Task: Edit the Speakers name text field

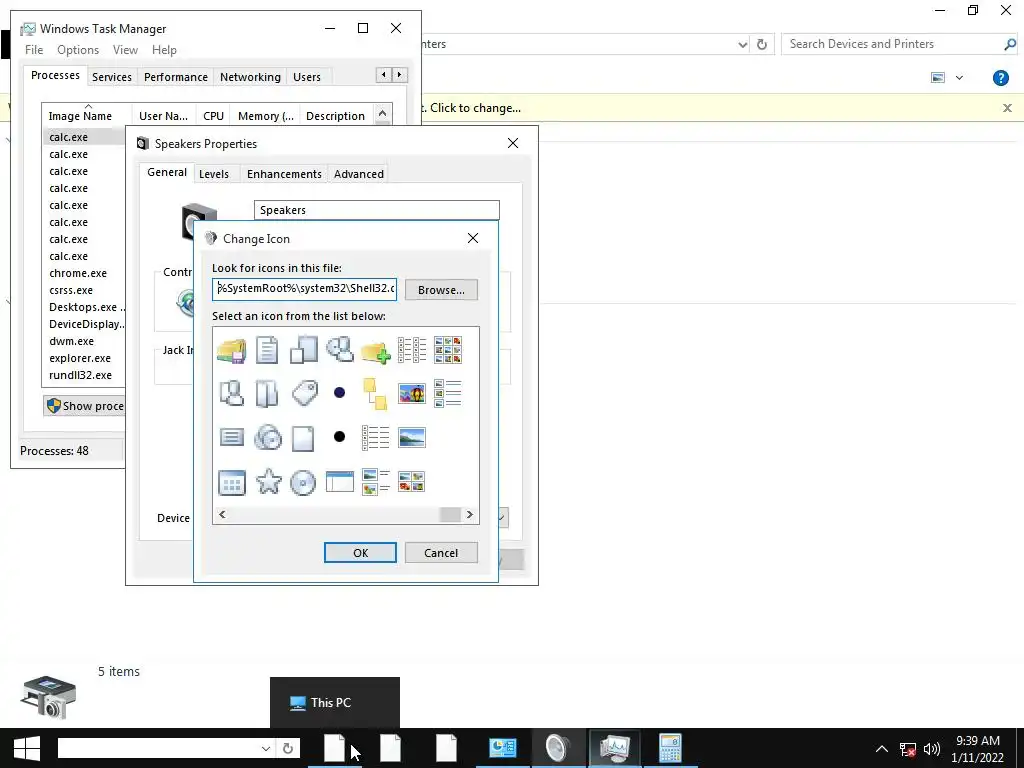Action: pos(377,210)
